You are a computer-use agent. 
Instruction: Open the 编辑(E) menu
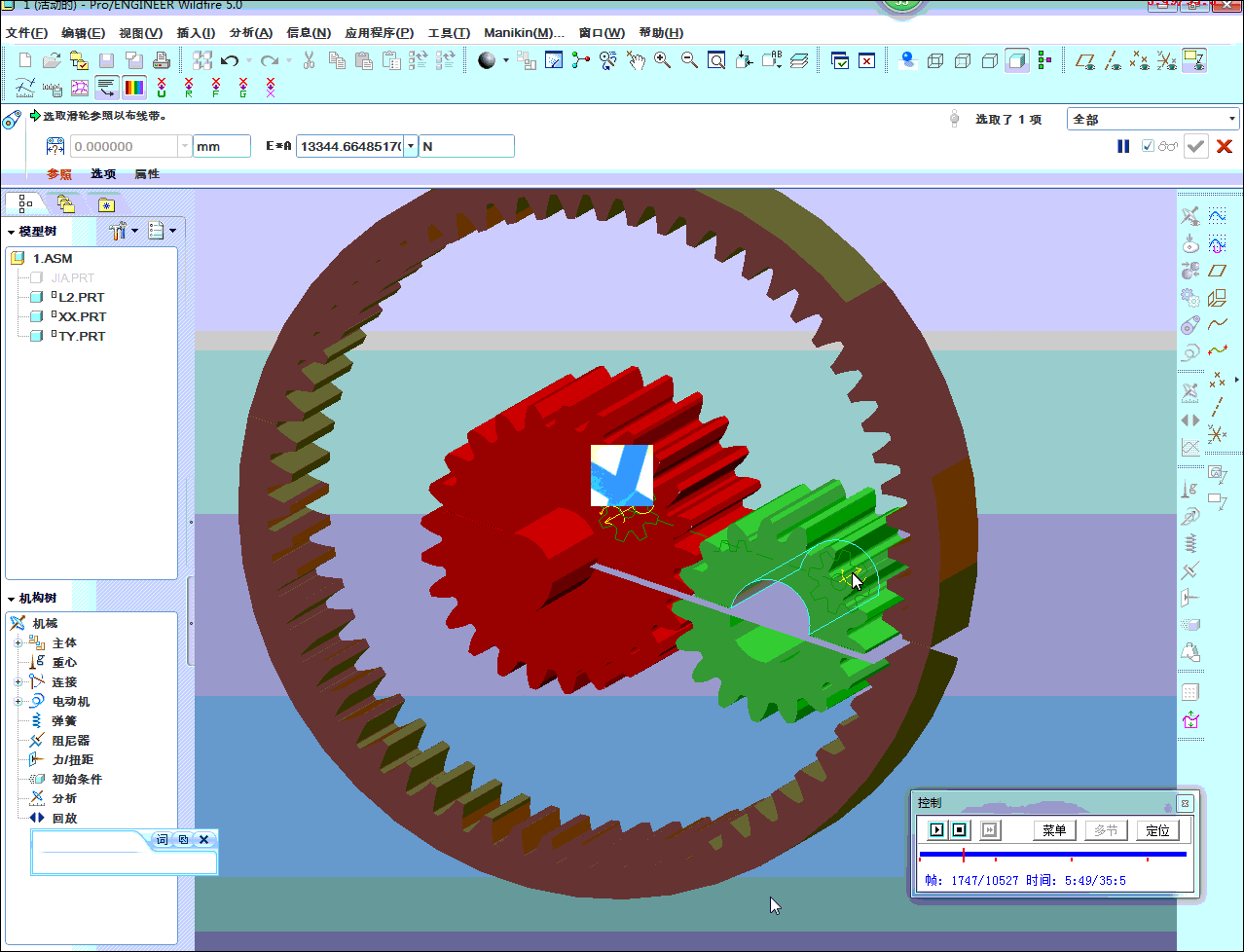(x=83, y=33)
